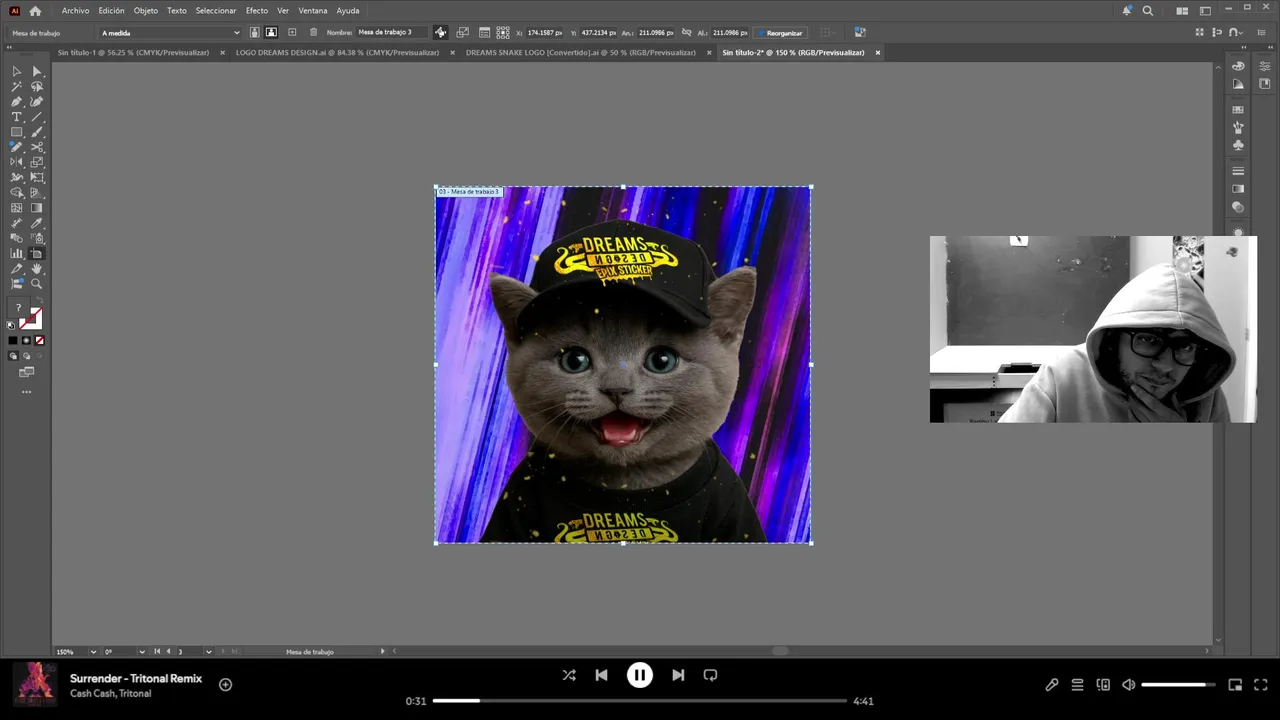Select the Rectangle tool

click(16, 132)
